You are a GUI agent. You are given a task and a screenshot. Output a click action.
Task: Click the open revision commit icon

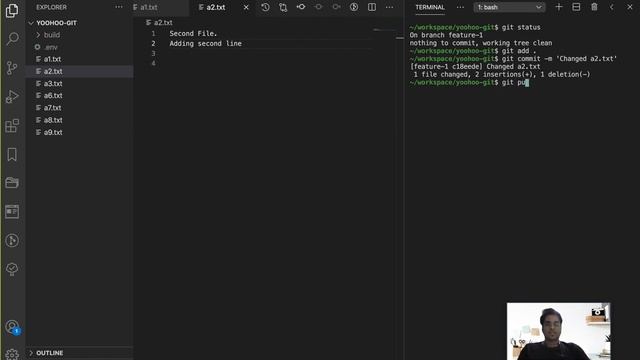tap(301, 7)
